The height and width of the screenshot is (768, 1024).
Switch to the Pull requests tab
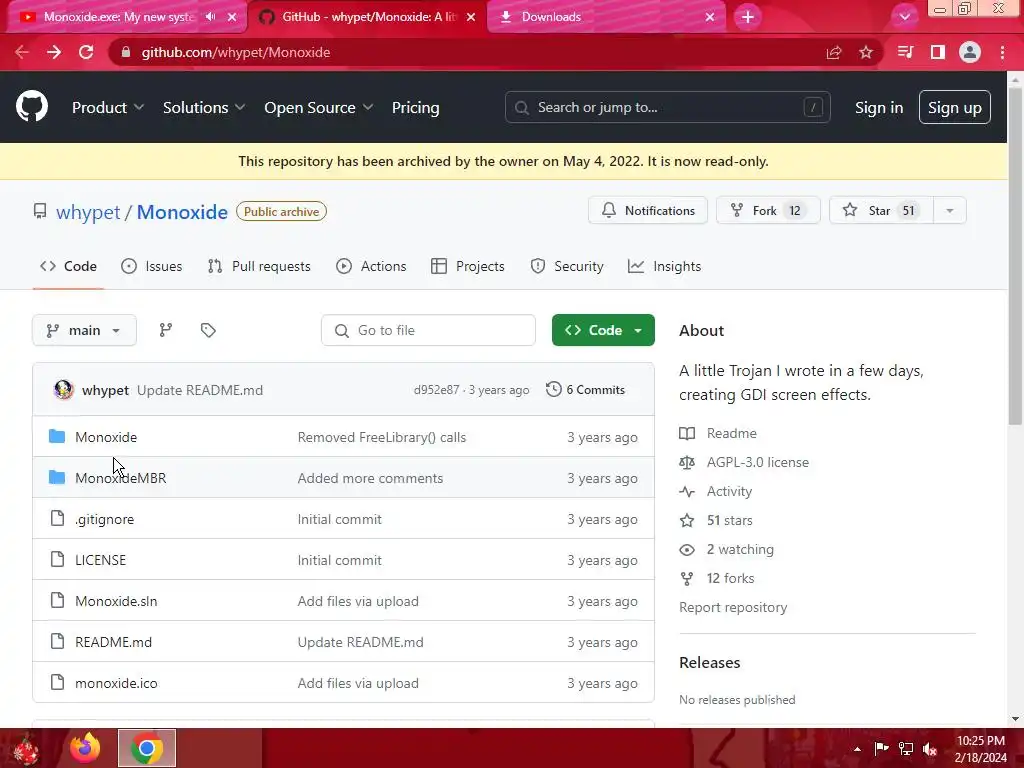coord(259,266)
